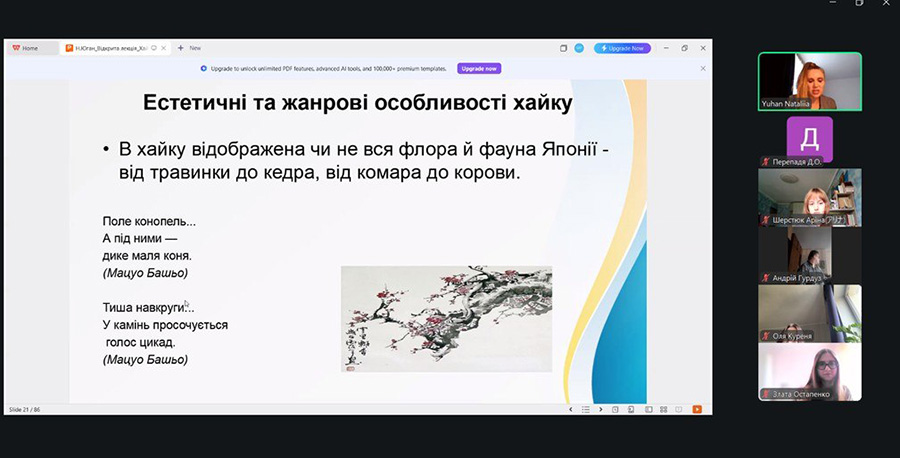Select Шерстюк Аріна video tile
900x458 pixels.
[x=810, y=197]
